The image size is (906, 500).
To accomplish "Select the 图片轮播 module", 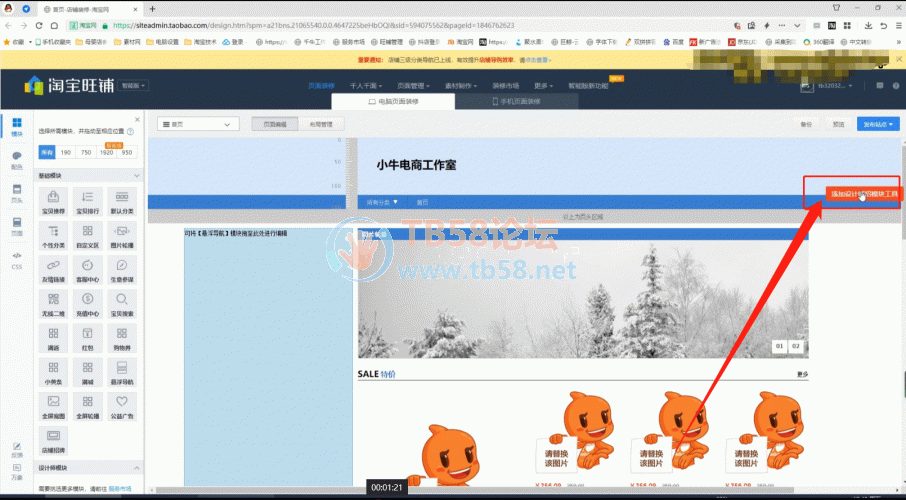I will (x=122, y=236).
